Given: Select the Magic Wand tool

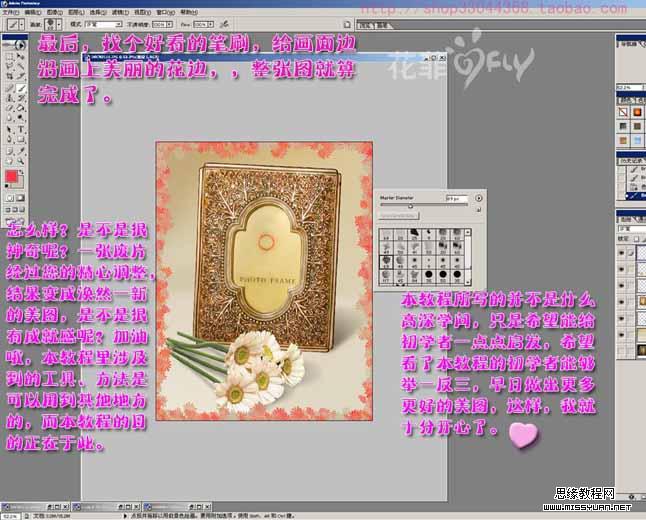Looking at the screenshot, I should [21, 66].
